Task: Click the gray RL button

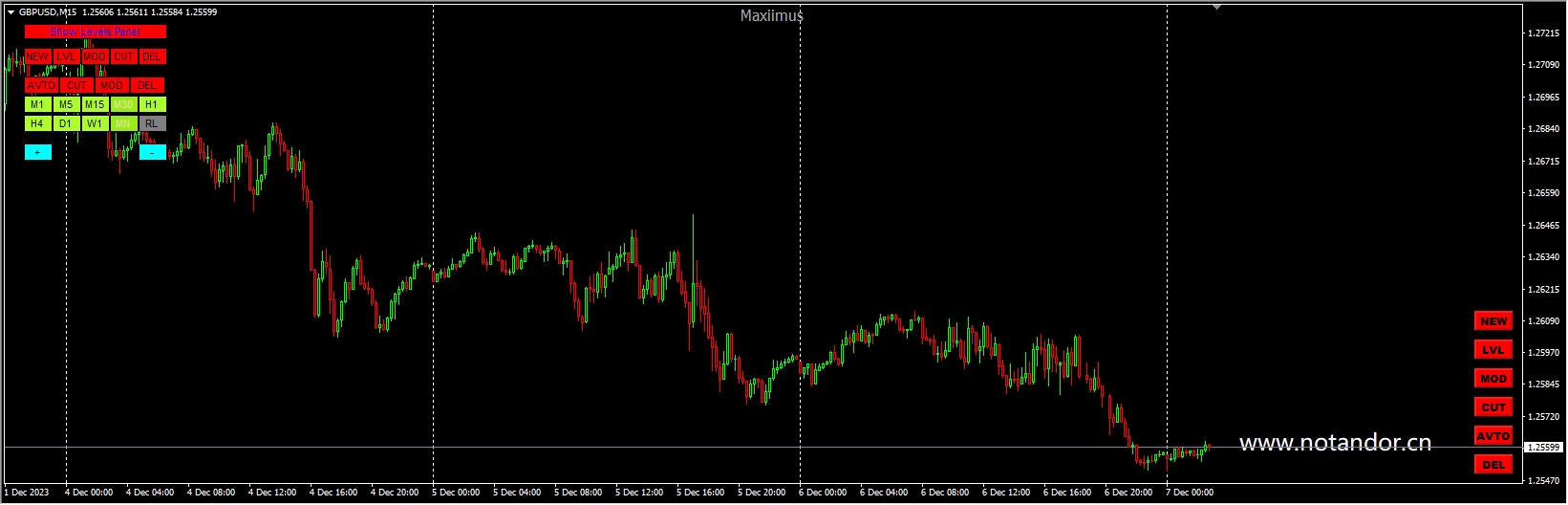Action: pyautogui.click(x=152, y=123)
